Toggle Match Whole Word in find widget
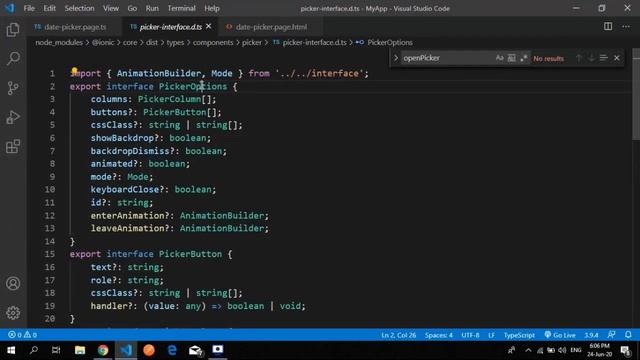The width and height of the screenshot is (640, 360). tap(512, 58)
